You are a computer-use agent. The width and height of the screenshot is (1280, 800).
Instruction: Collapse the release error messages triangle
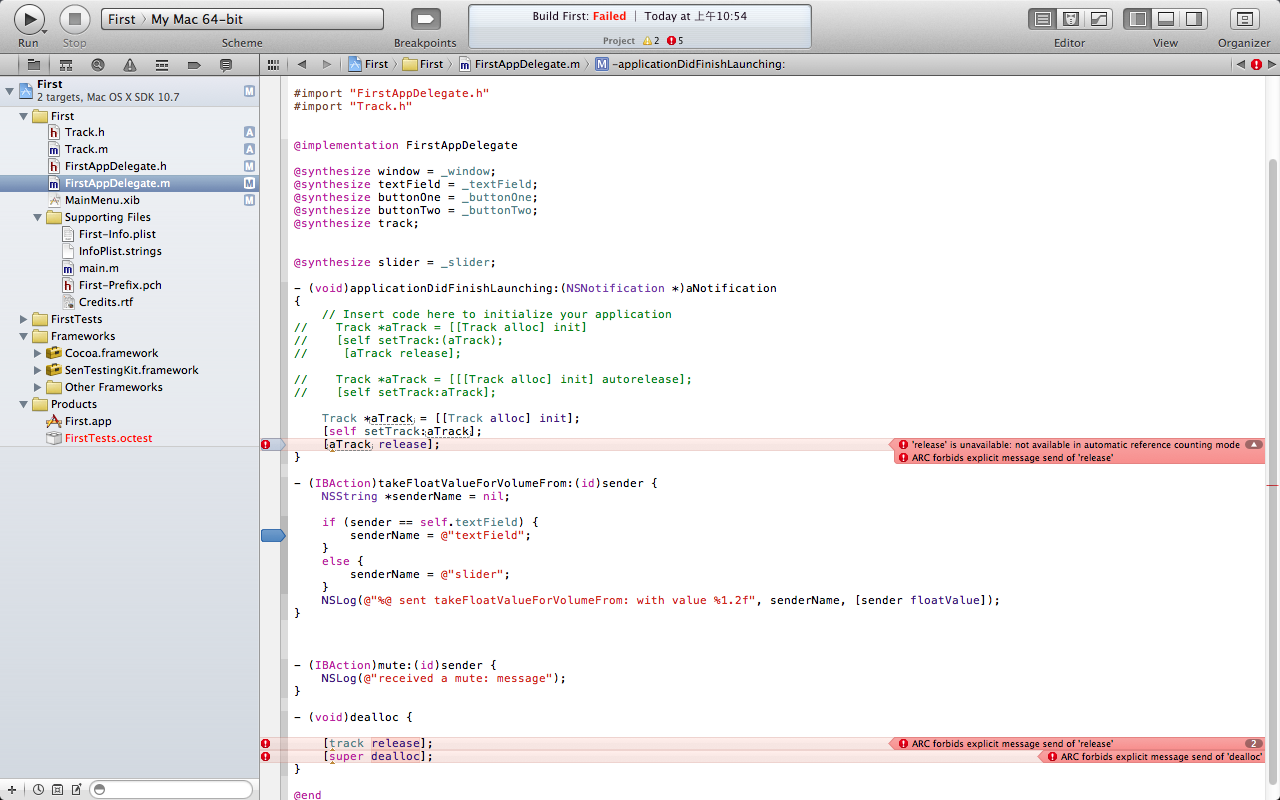pos(1254,444)
